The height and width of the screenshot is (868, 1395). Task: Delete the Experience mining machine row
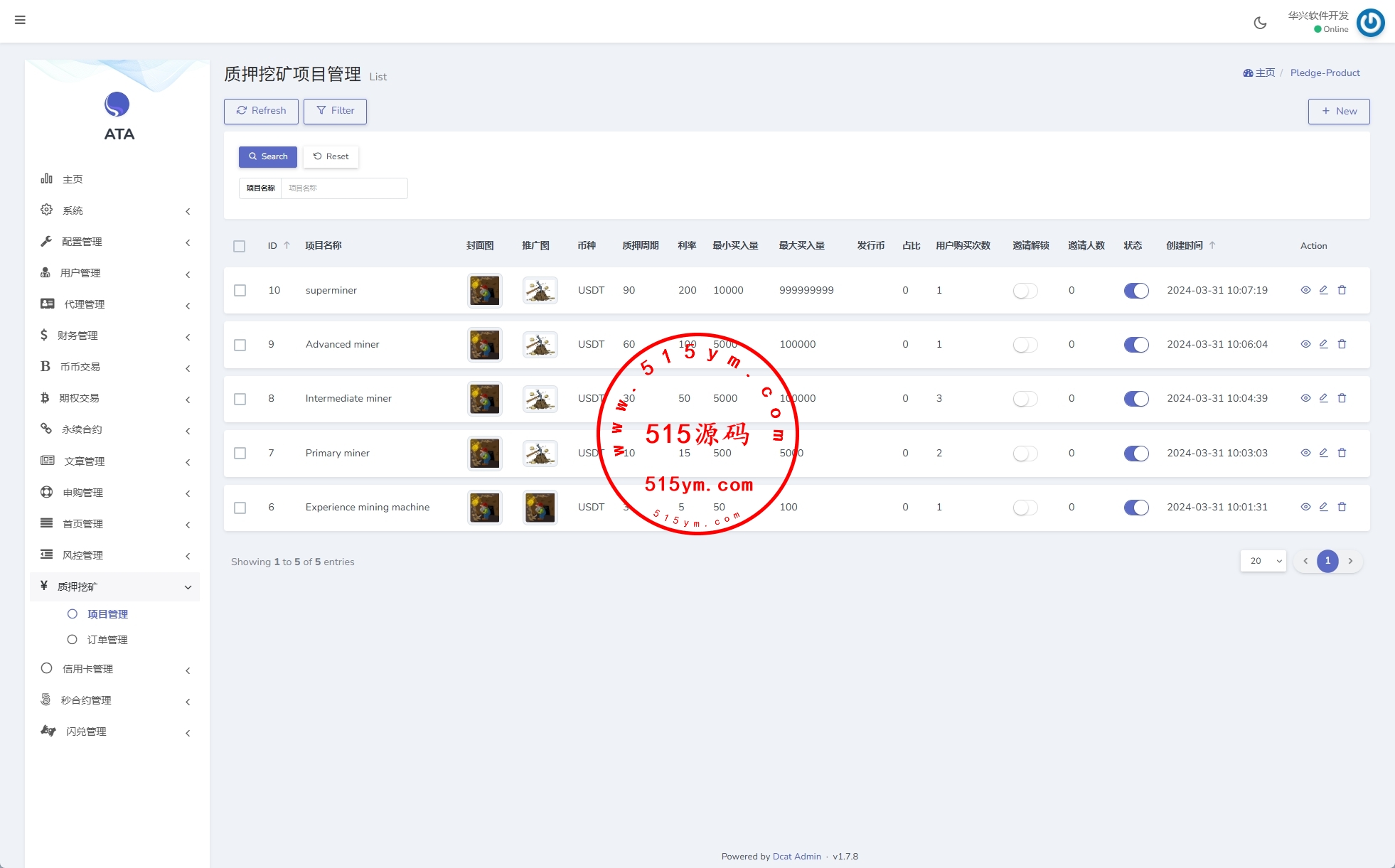click(1342, 507)
